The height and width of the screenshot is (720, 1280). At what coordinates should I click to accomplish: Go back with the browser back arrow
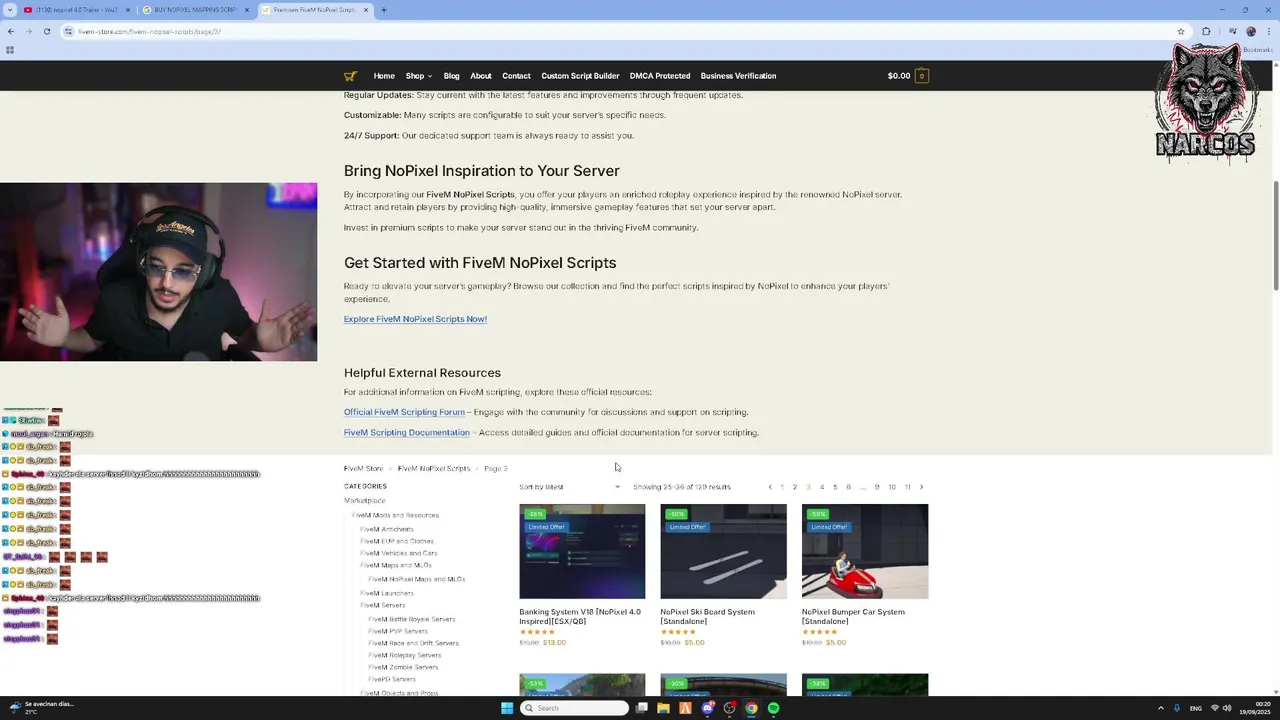[x=11, y=31]
